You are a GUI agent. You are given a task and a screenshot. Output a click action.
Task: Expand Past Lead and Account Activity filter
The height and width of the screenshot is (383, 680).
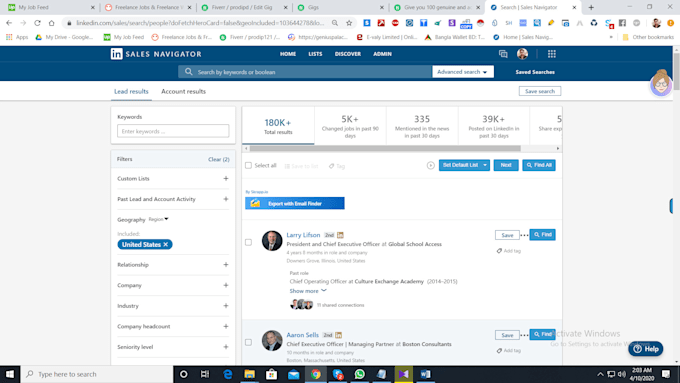226,199
